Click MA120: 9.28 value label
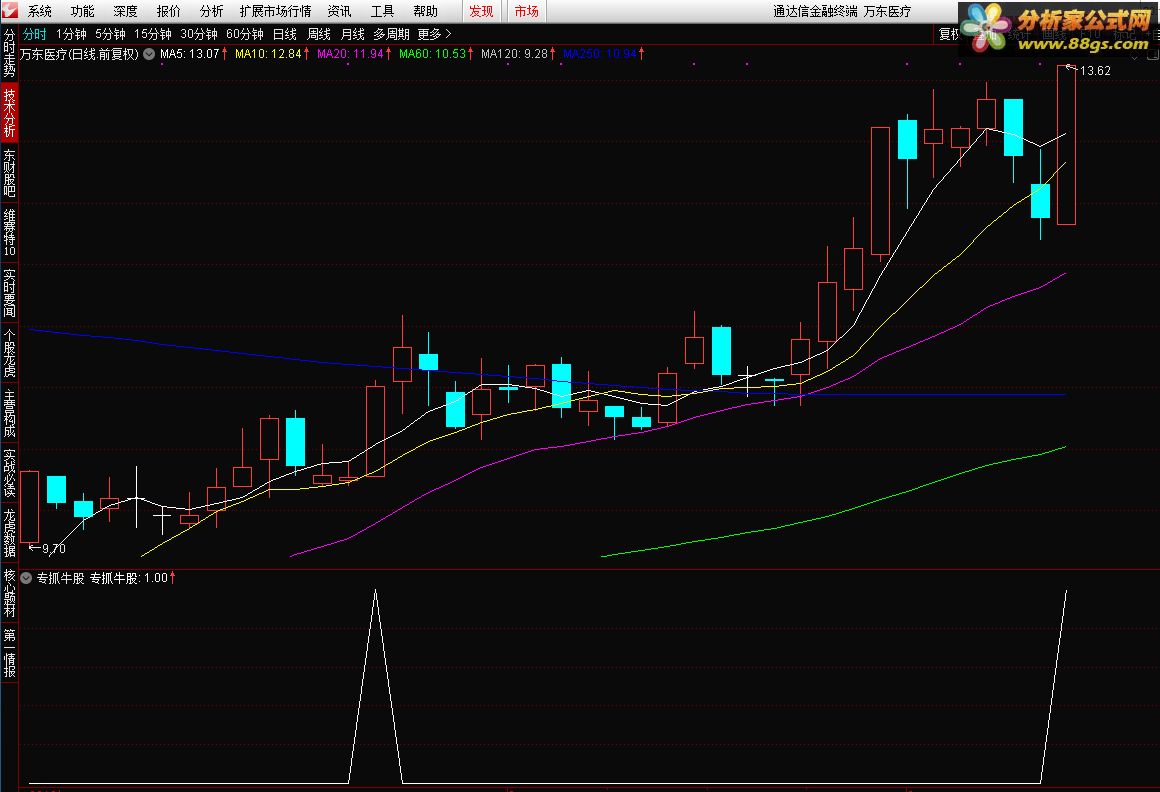Viewport: 1160px width, 792px height. coord(514,54)
